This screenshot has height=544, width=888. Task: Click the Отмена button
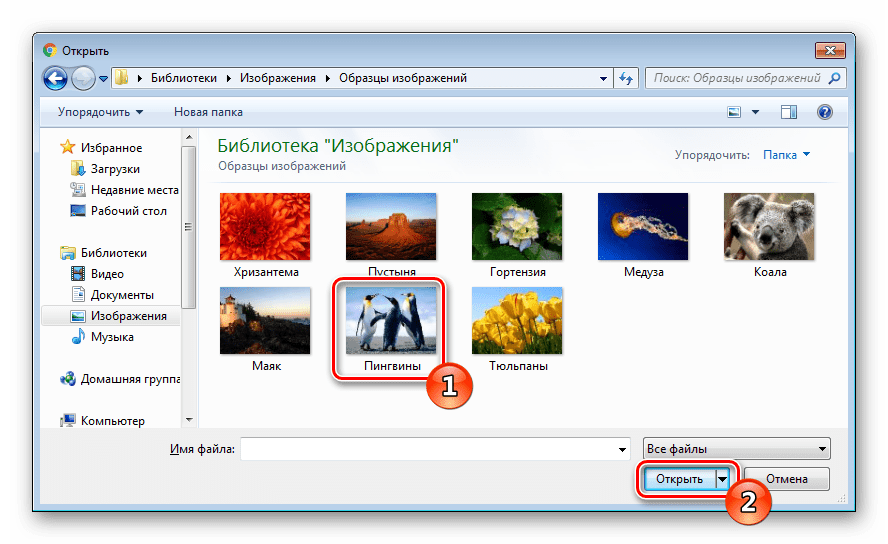point(787,479)
